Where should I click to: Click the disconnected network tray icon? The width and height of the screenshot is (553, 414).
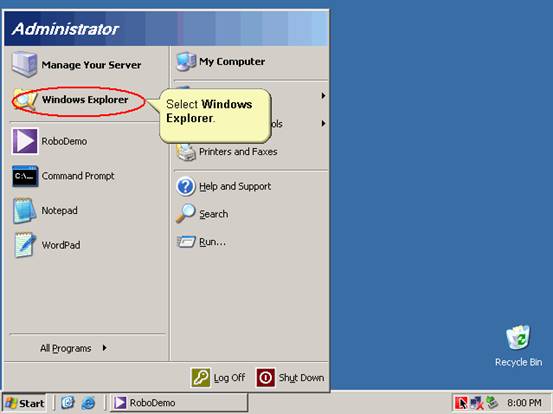476,403
